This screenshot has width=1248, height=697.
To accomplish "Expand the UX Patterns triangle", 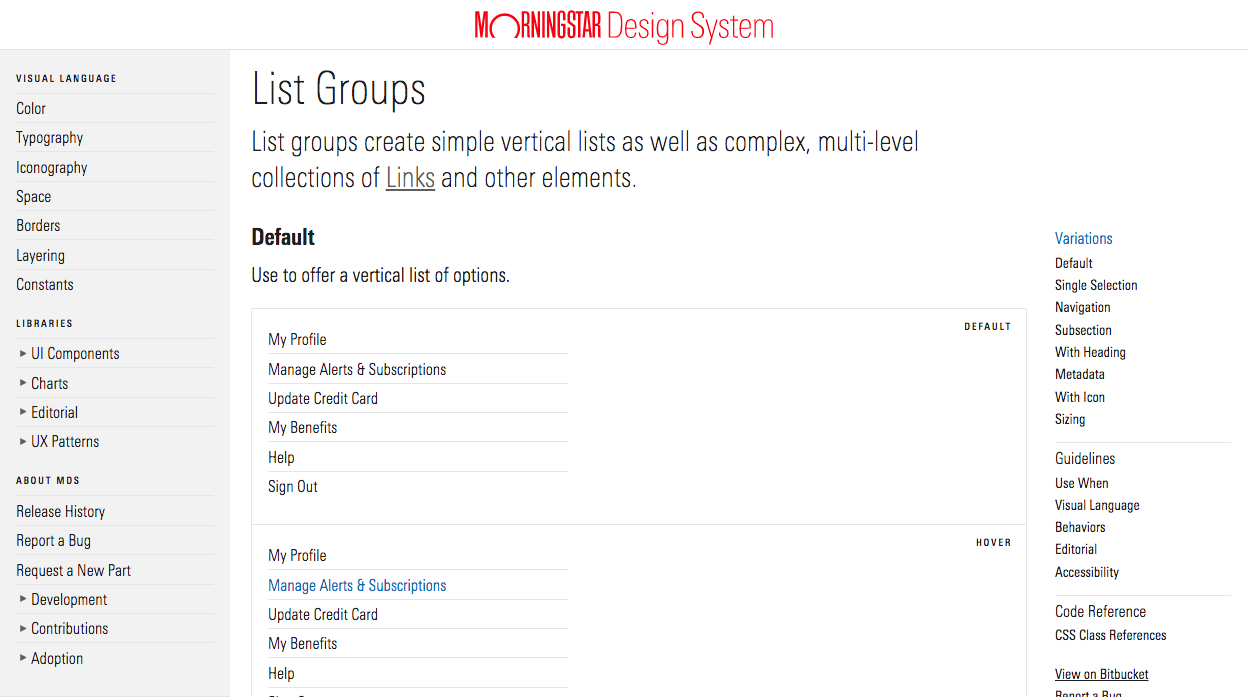I will click(23, 441).
